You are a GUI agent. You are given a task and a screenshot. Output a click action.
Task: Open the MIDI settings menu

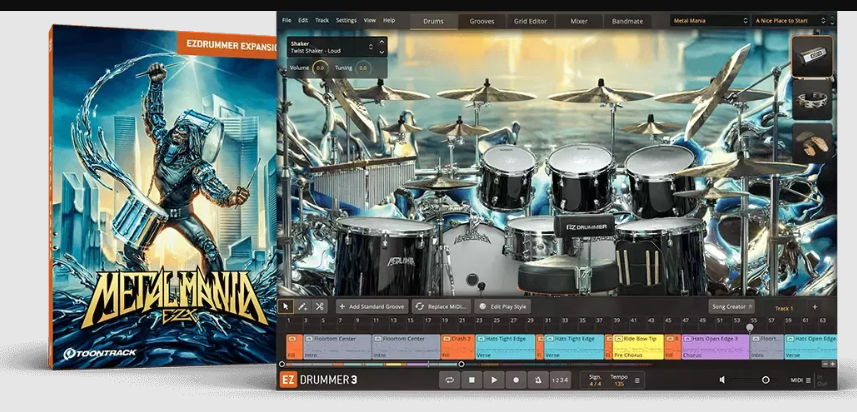point(801,380)
